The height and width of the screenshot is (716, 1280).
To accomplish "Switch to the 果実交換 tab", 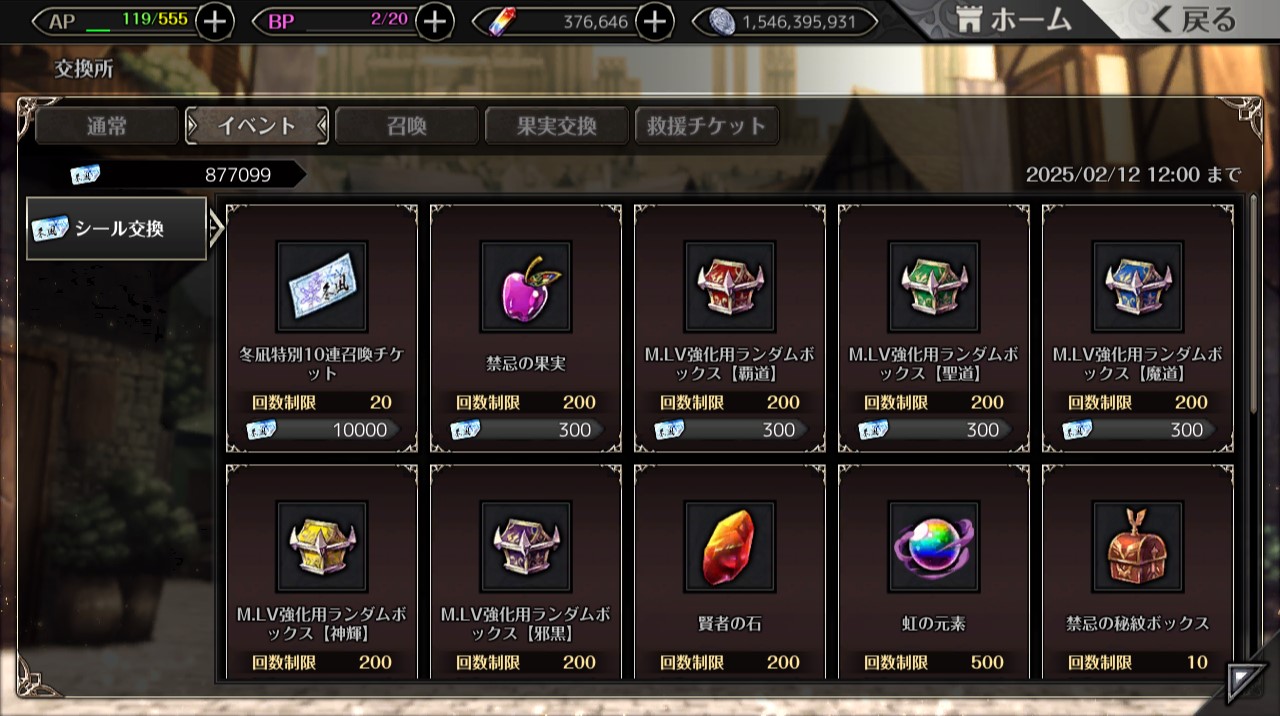I will [x=557, y=126].
